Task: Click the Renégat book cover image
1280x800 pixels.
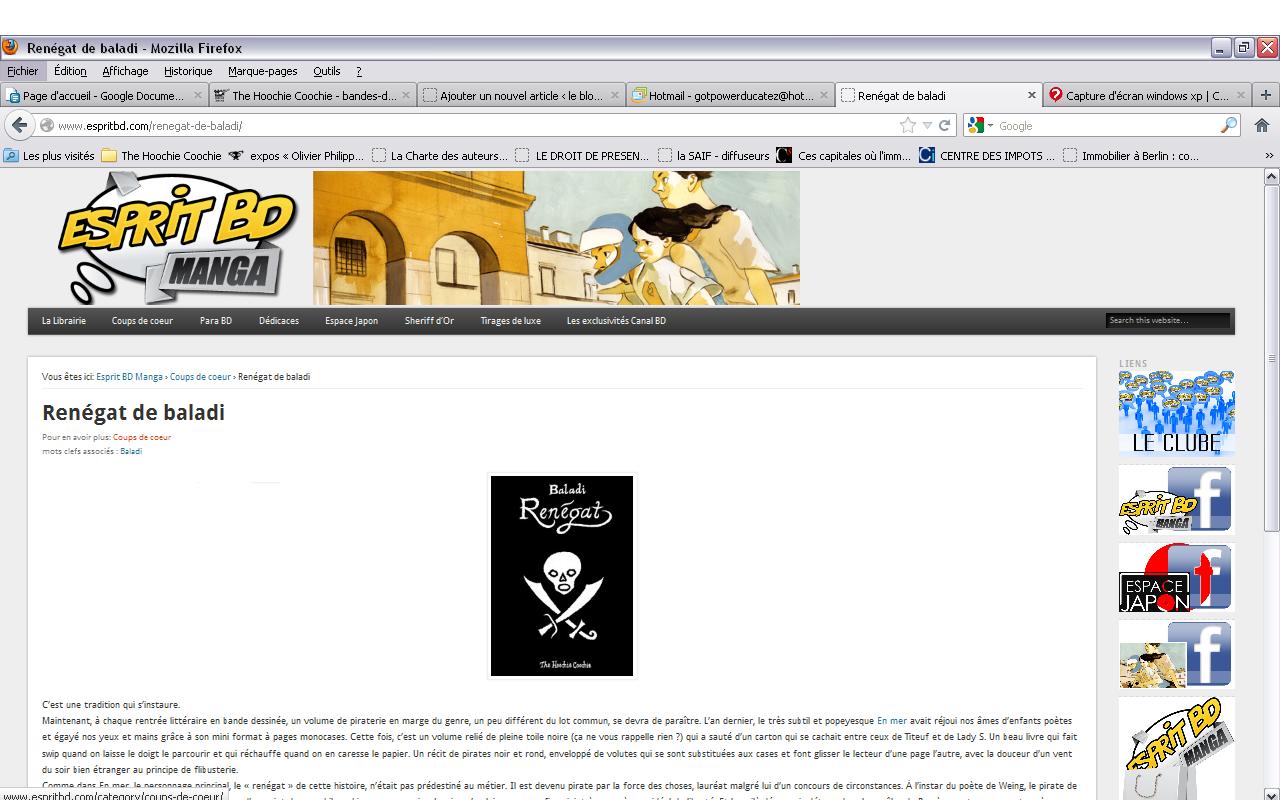Action: [x=562, y=576]
